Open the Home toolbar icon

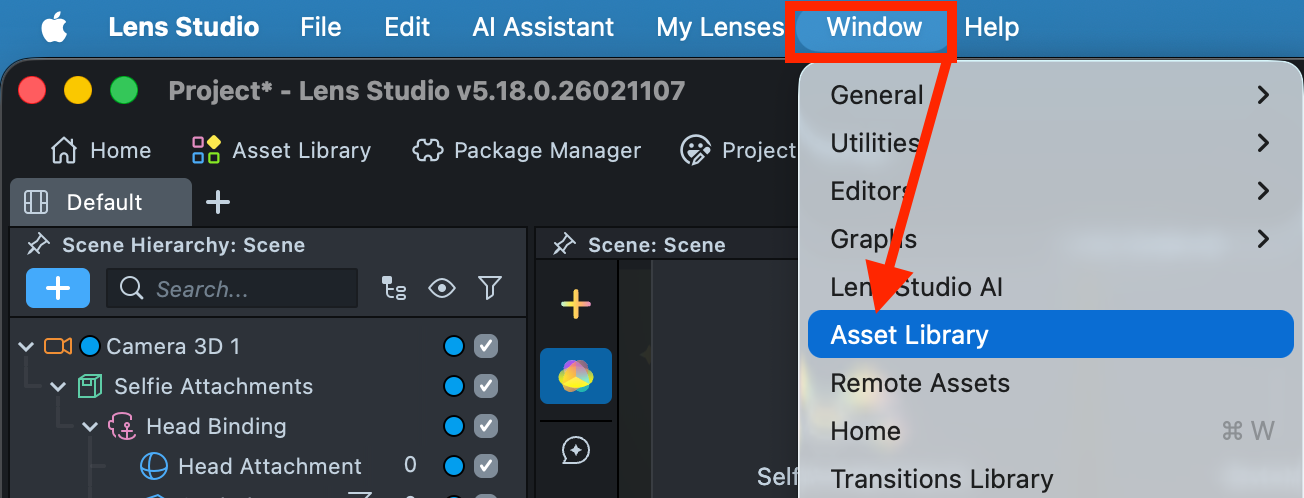pos(64,151)
